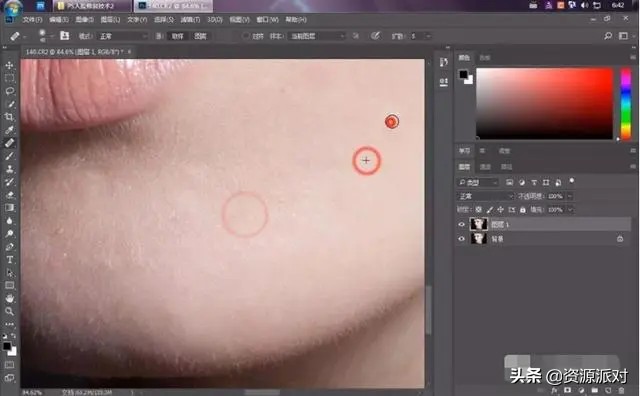Image resolution: width=640 pixels, height=396 pixels.
Task: Open the layer filter type dropdown
Action: [477, 182]
